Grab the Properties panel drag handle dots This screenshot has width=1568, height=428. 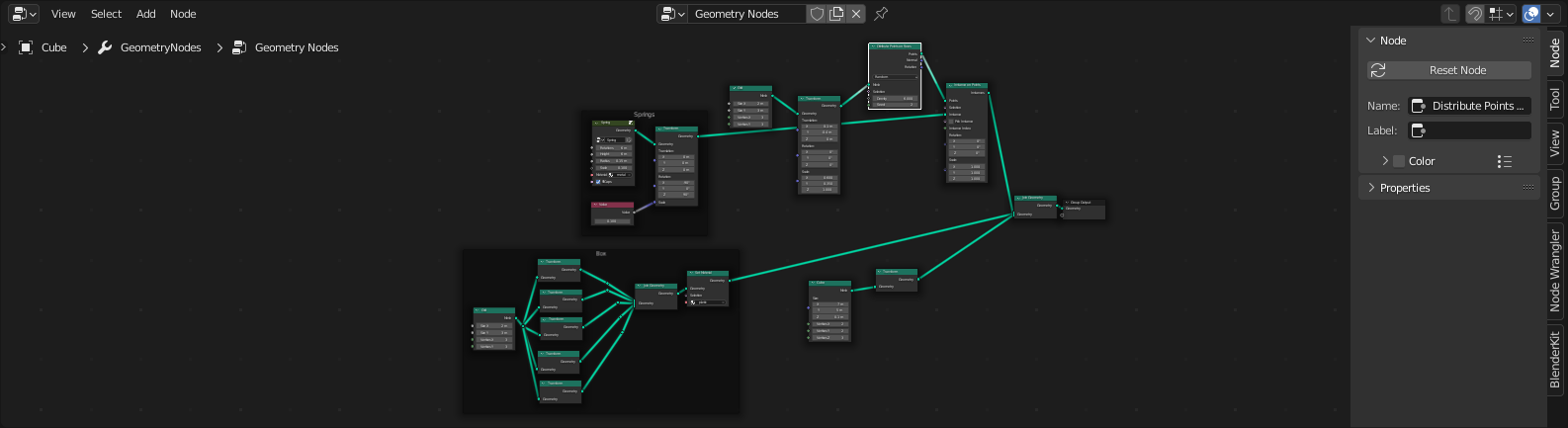tap(1527, 188)
